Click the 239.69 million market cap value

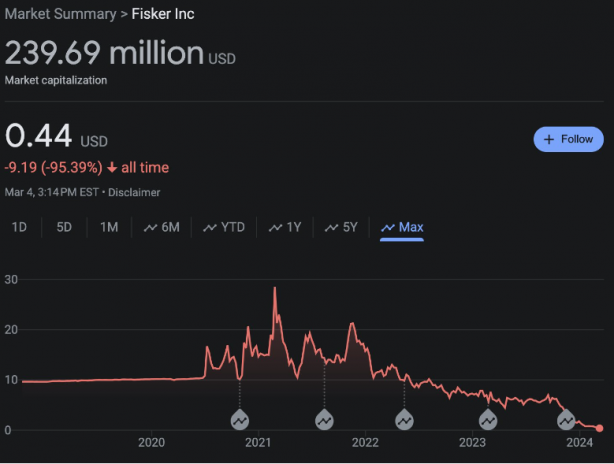pos(104,53)
